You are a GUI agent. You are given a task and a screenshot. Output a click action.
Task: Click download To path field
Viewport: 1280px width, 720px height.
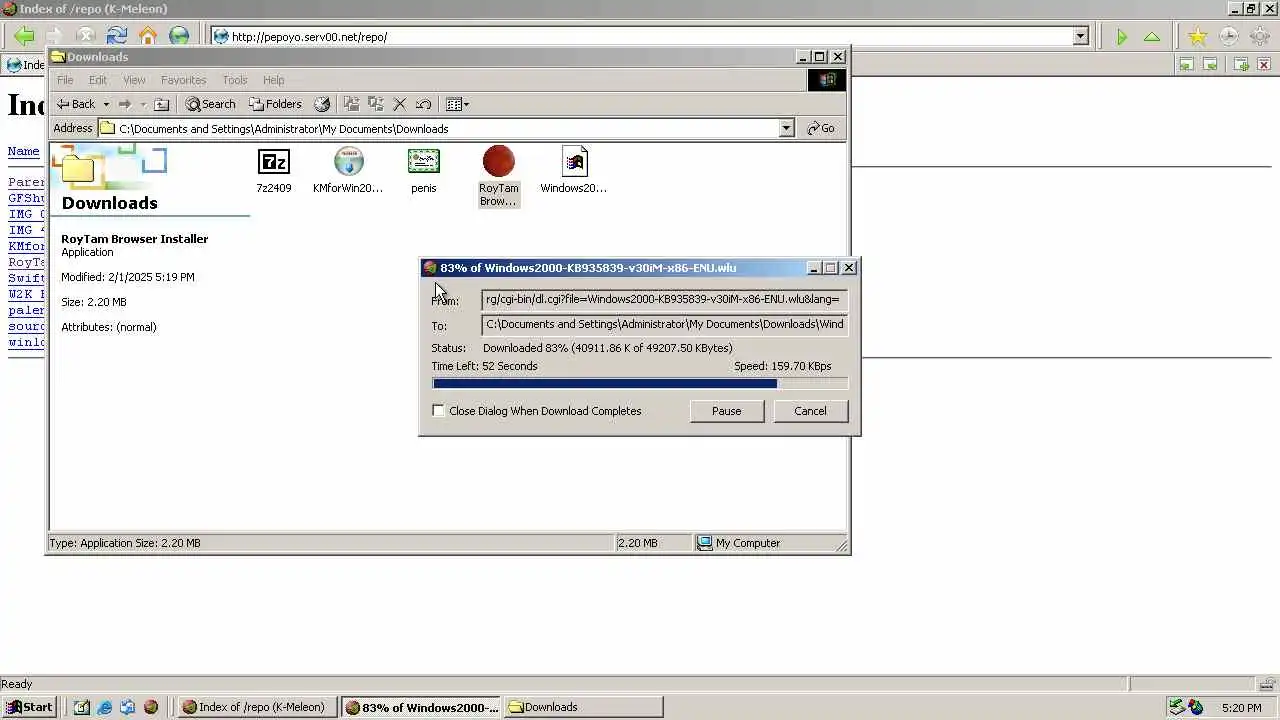tap(665, 324)
